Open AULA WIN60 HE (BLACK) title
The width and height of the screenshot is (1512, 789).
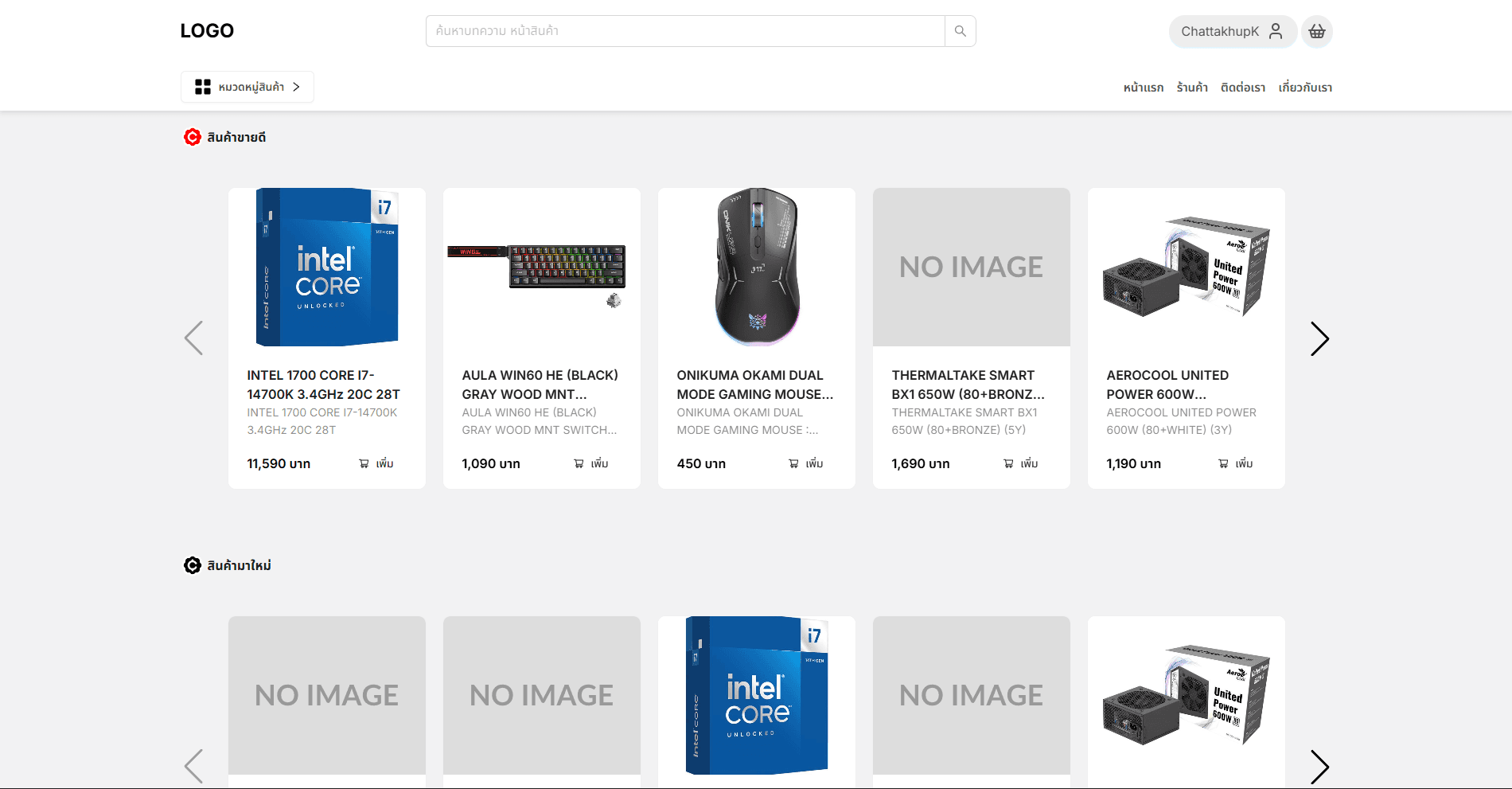tap(540, 385)
